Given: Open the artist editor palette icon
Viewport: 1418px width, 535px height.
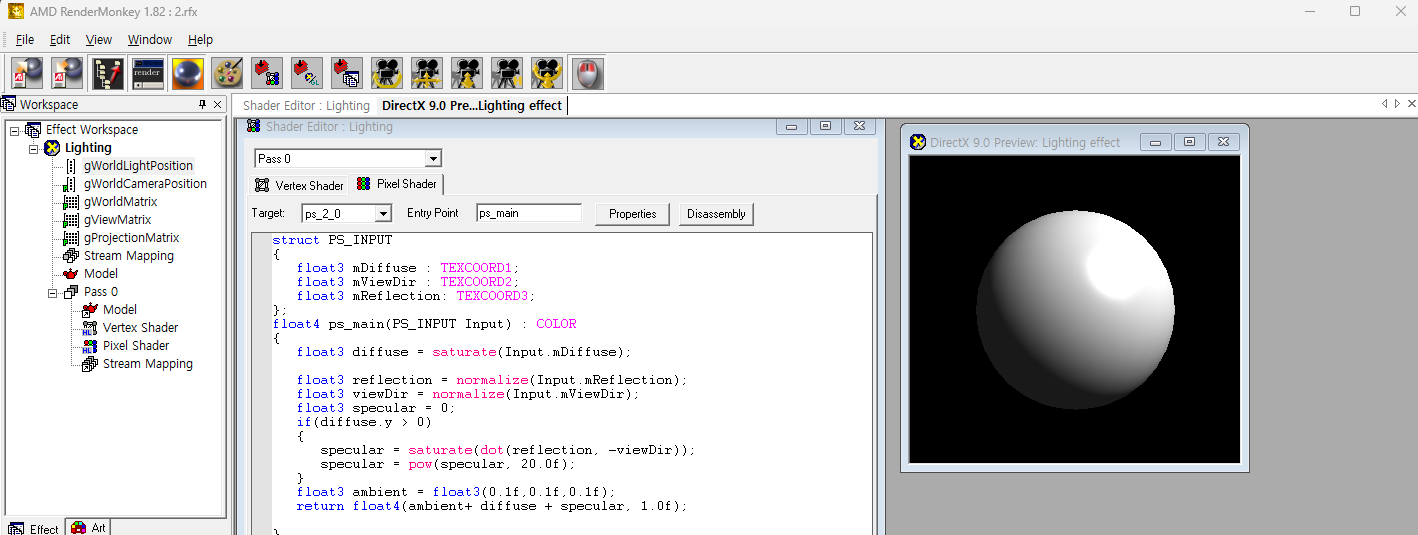Looking at the screenshot, I should point(227,73).
